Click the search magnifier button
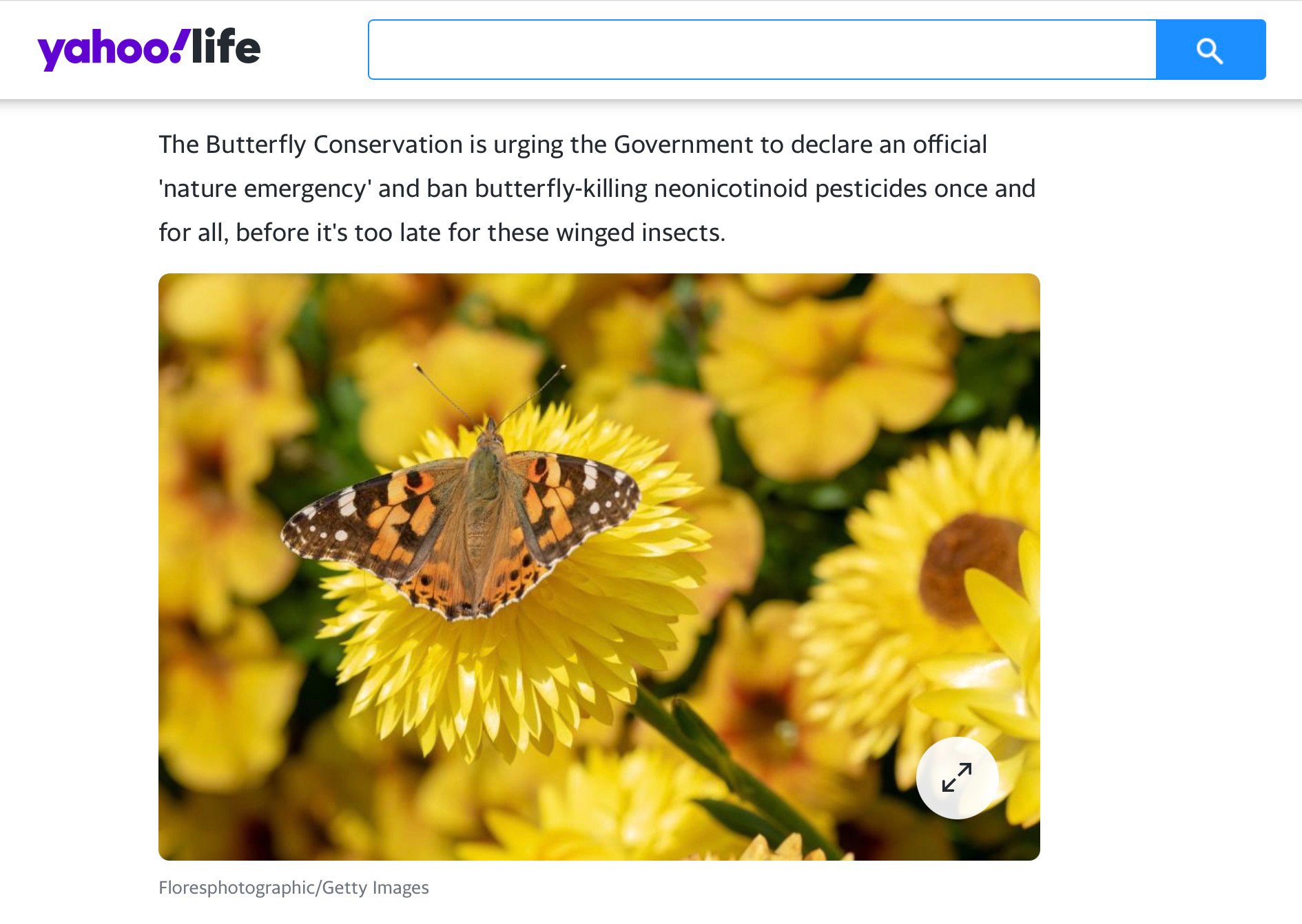The image size is (1302, 924). 1210,50
